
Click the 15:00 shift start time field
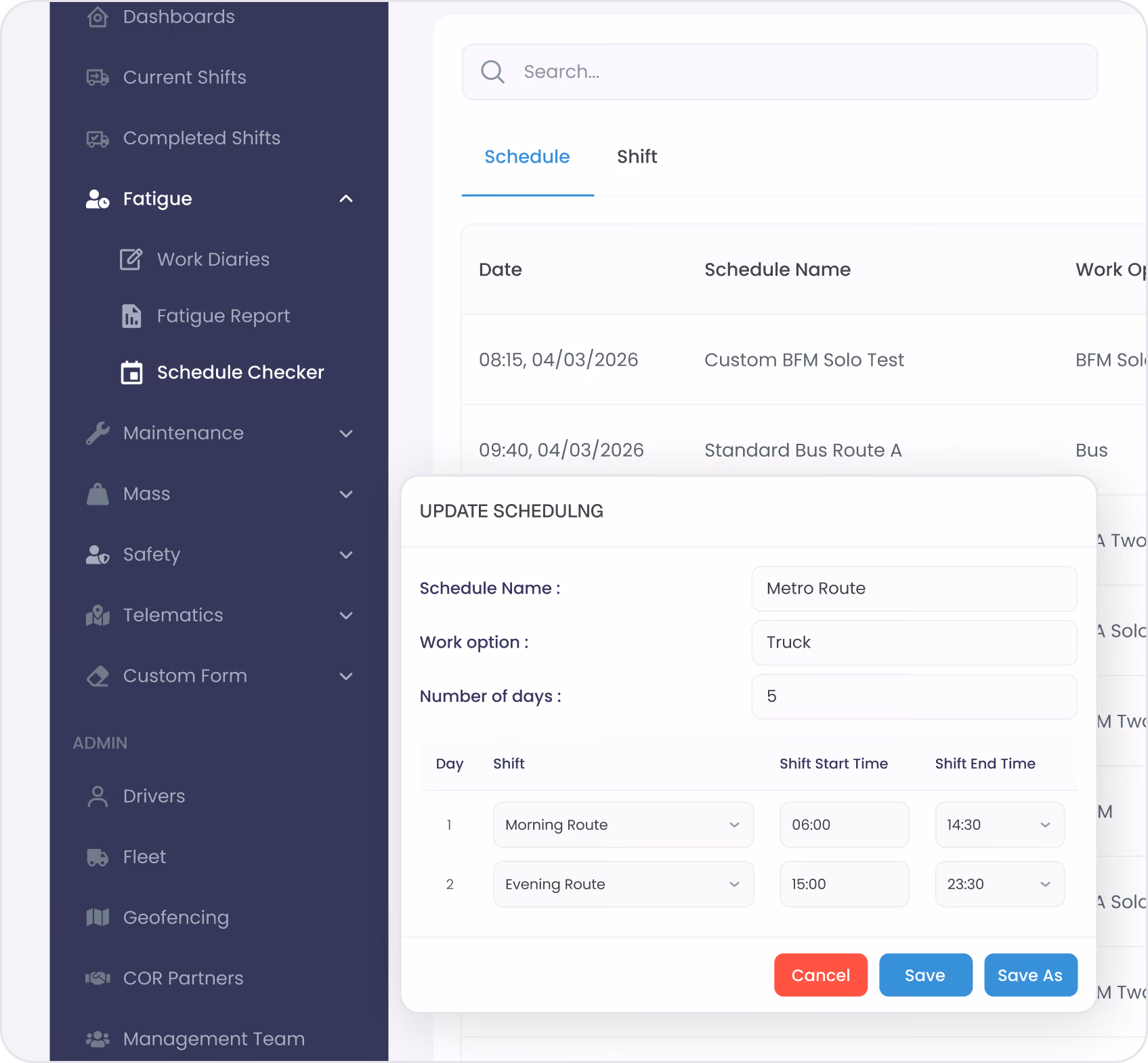click(844, 885)
